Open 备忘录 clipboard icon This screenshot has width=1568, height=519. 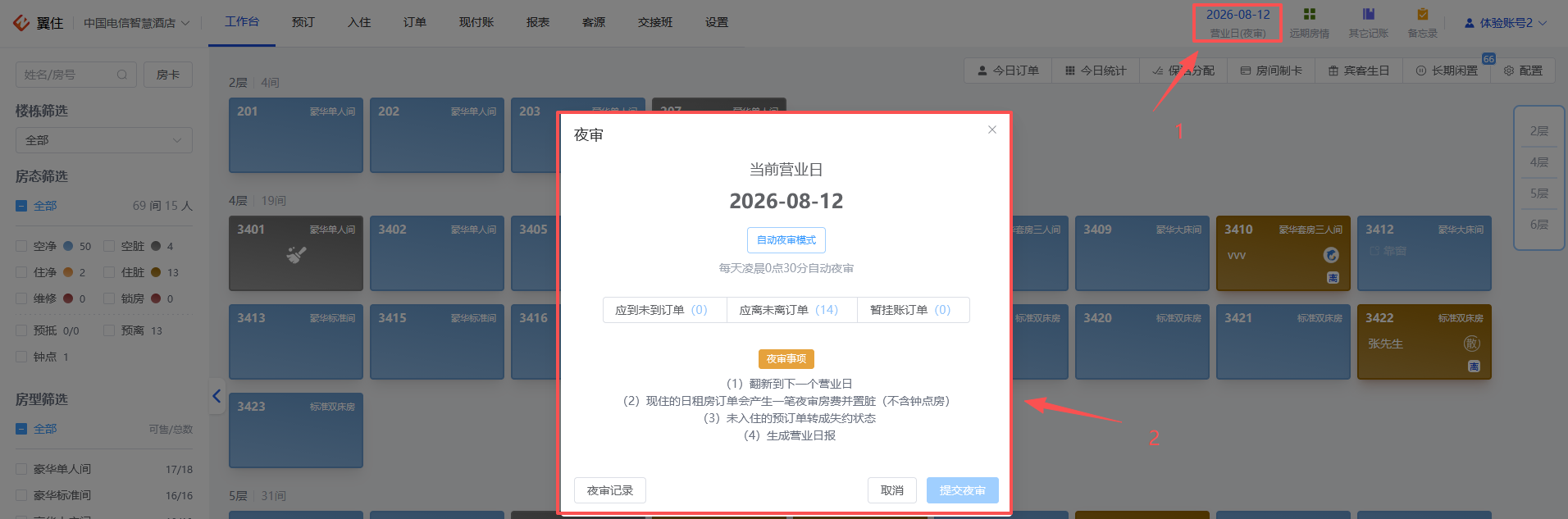1422,14
